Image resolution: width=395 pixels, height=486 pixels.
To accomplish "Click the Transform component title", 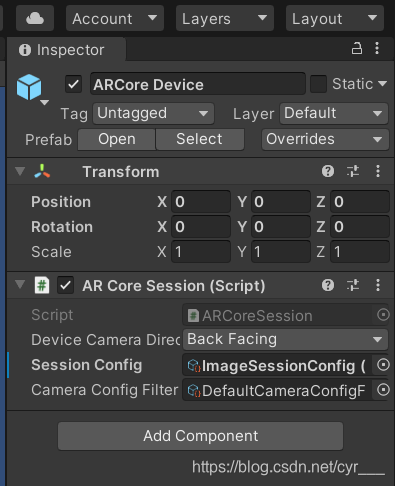I will pos(121,172).
